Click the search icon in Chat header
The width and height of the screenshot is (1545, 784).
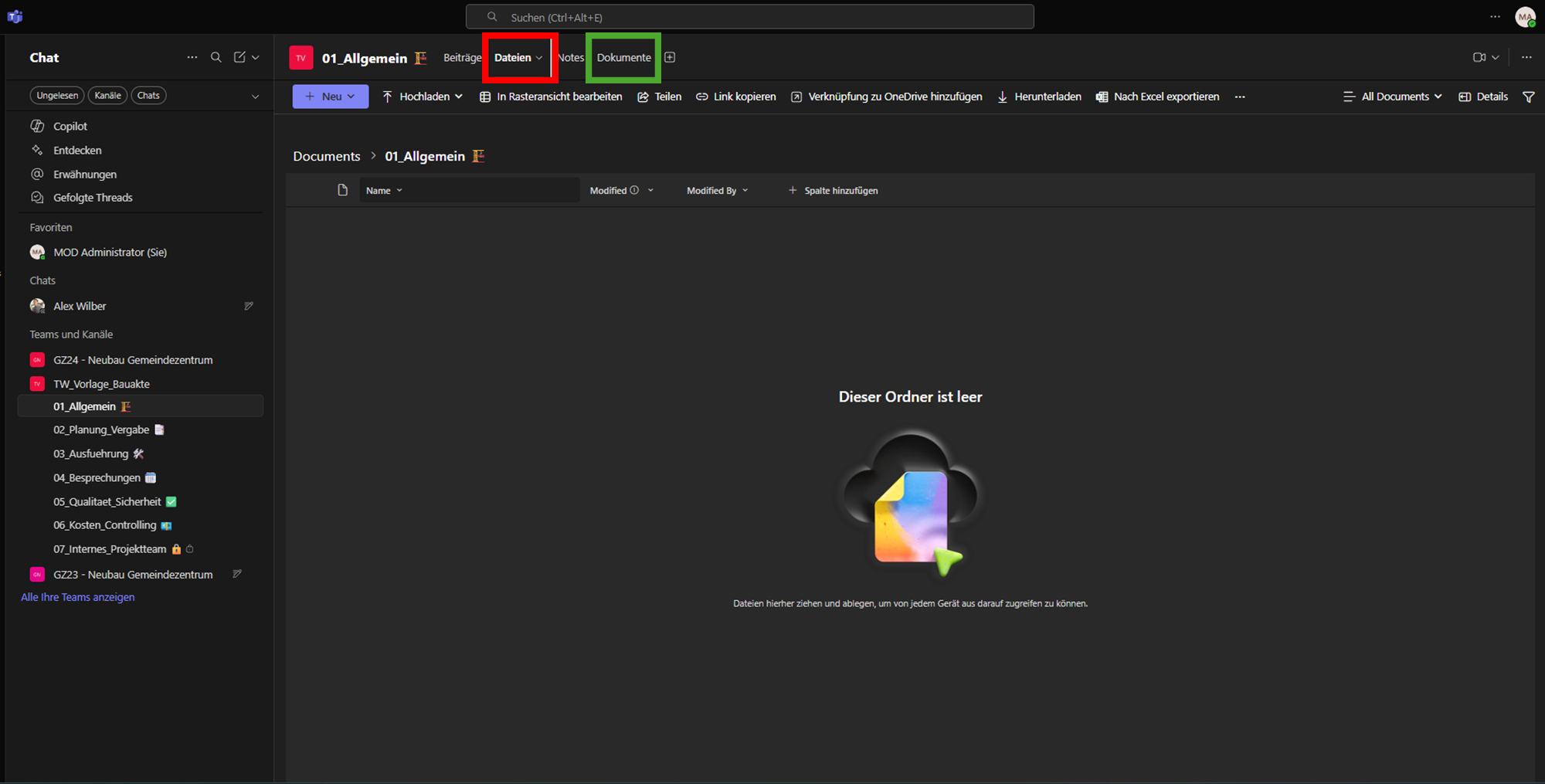tap(216, 57)
